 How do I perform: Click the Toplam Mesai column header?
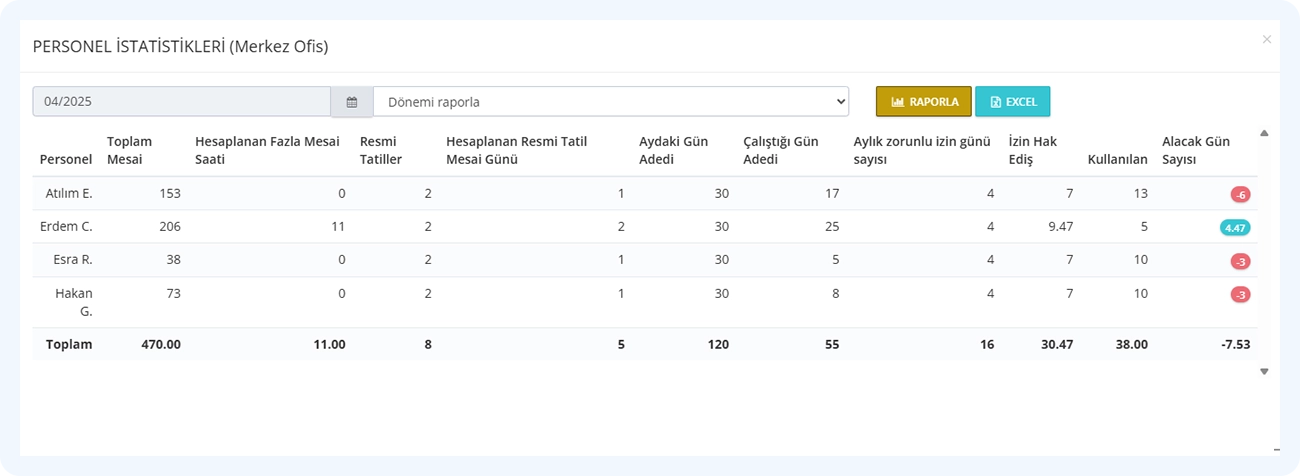130,150
